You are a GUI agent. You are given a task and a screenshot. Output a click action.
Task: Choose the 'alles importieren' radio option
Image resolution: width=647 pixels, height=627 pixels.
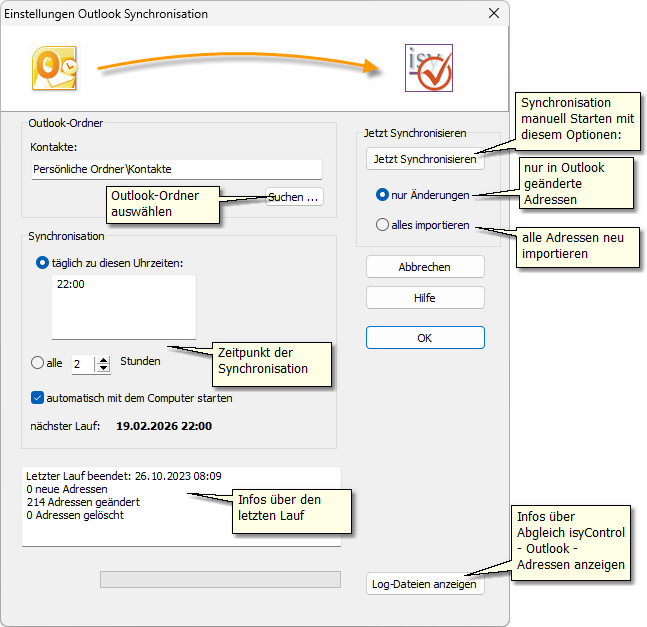coord(382,225)
